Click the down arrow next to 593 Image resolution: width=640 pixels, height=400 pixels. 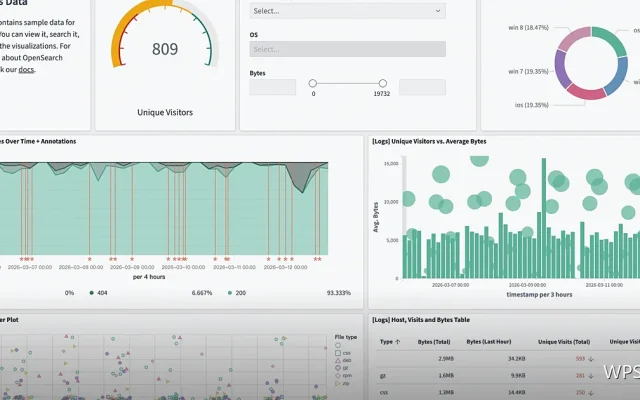click(x=591, y=359)
